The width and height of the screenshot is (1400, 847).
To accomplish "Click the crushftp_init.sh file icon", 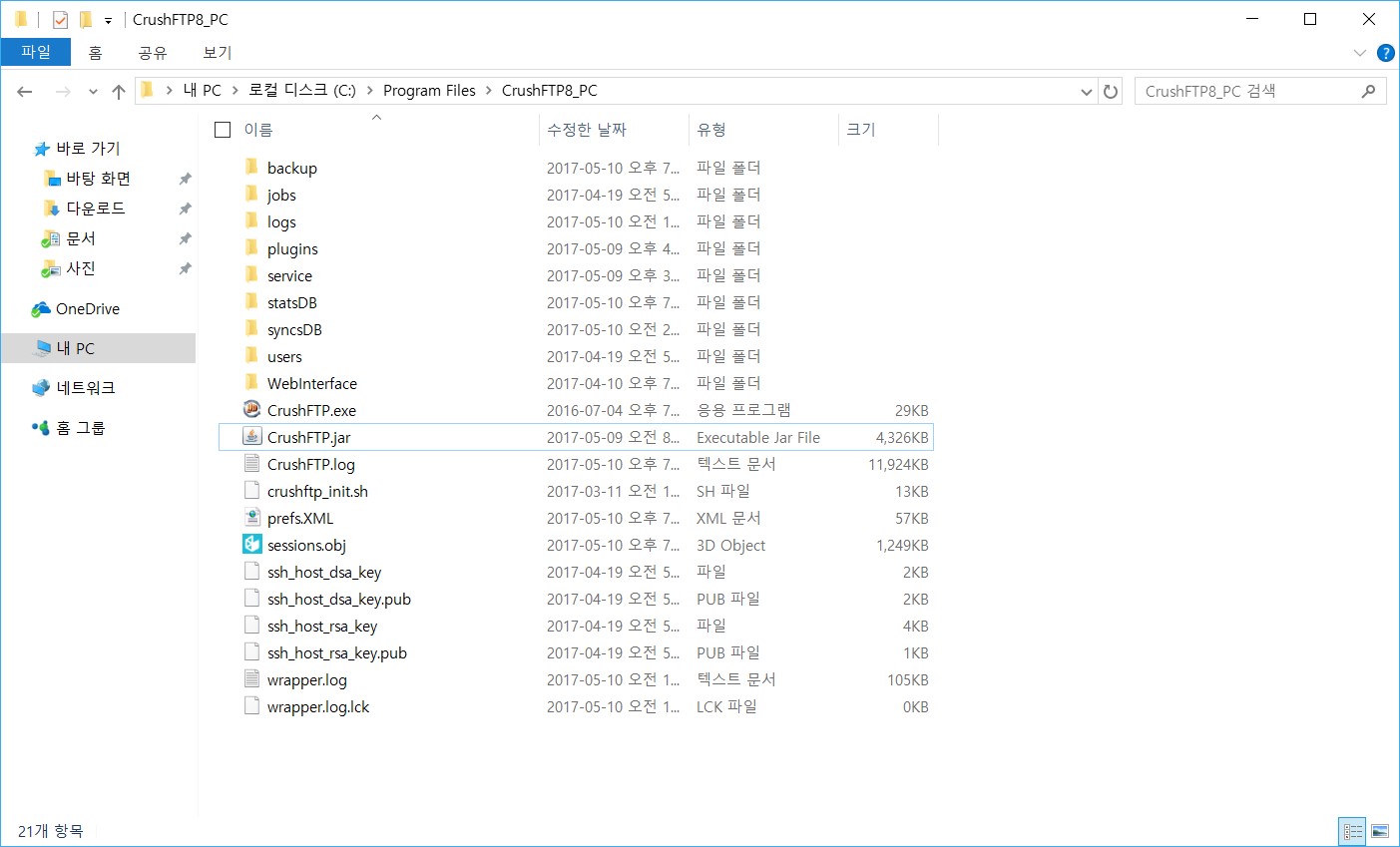I will (x=252, y=490).
